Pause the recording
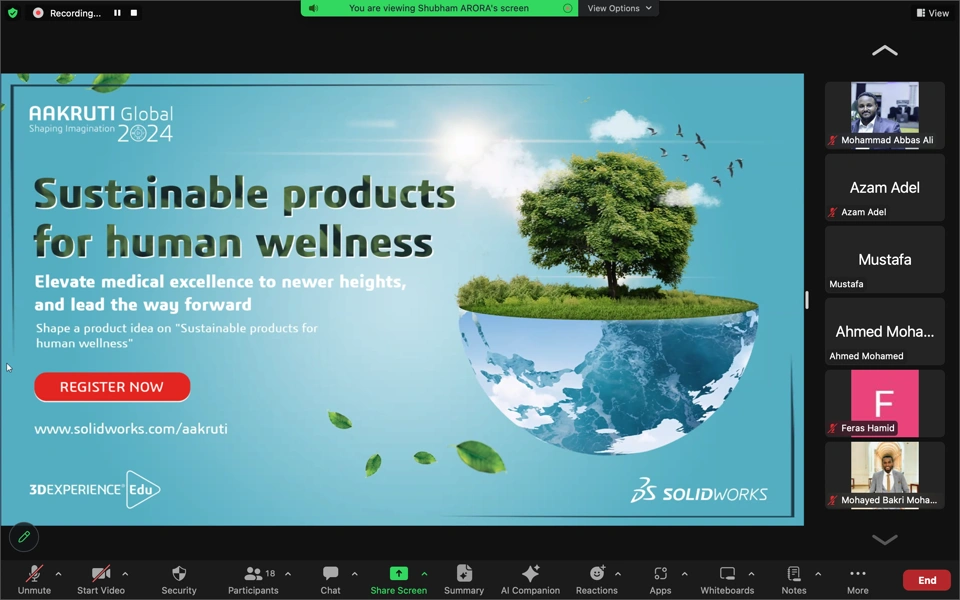 coord(117,13)
